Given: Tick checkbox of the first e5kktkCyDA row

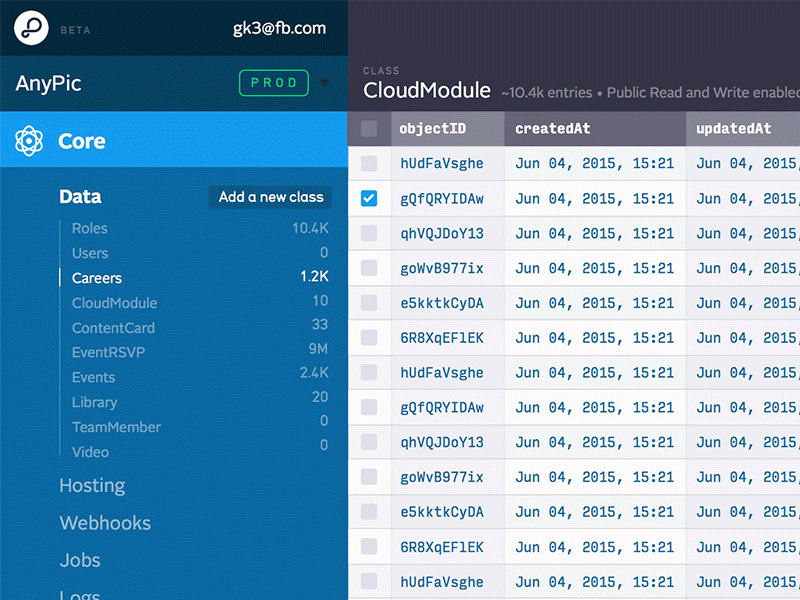Looking at the screenshot, I should 369,303.
